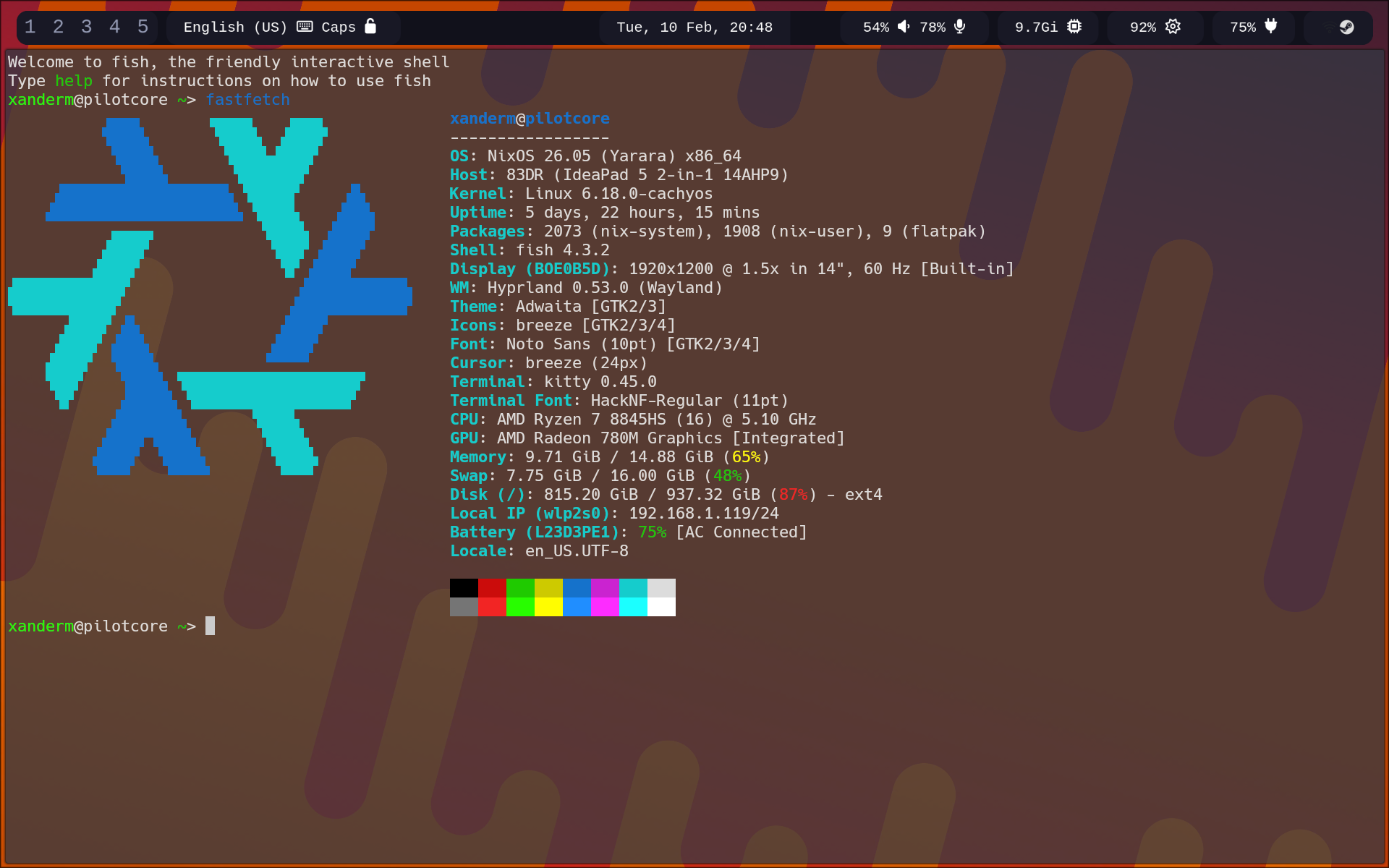Click the memory chip icon
The width and height of the screenshot is (1389, 868).
tap(1074, 27)
